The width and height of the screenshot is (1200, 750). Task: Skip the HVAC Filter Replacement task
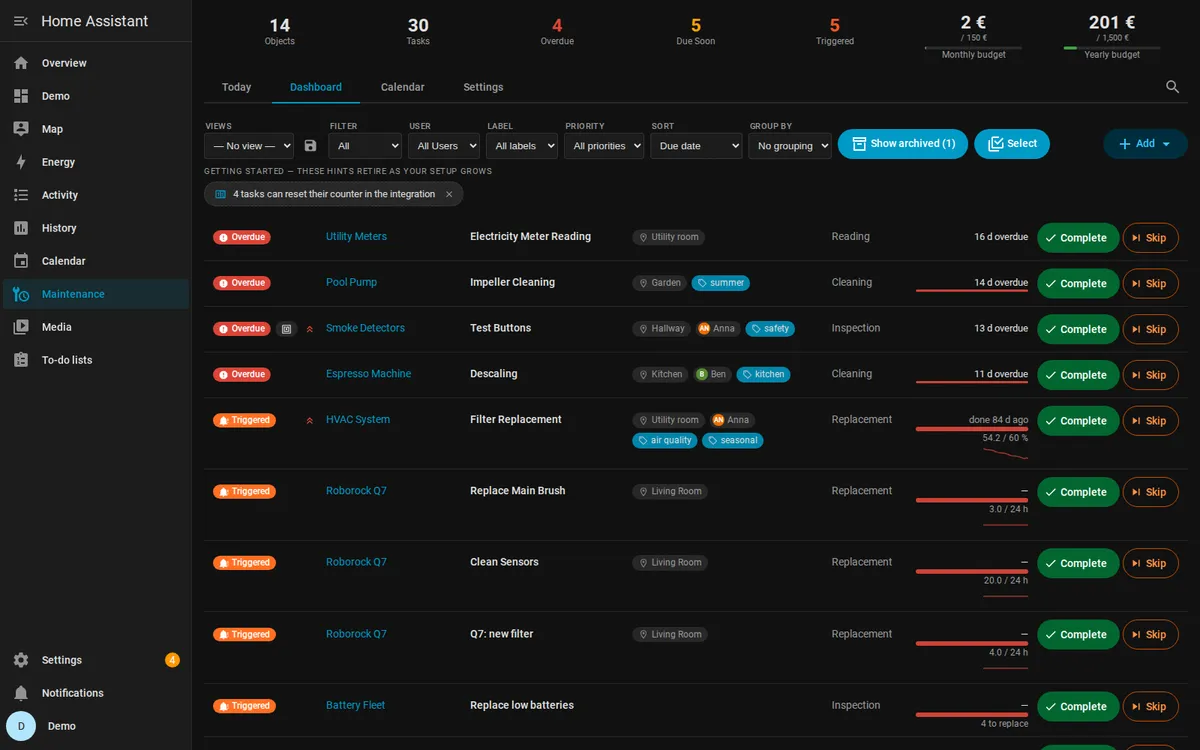[x=1151, y=421]
